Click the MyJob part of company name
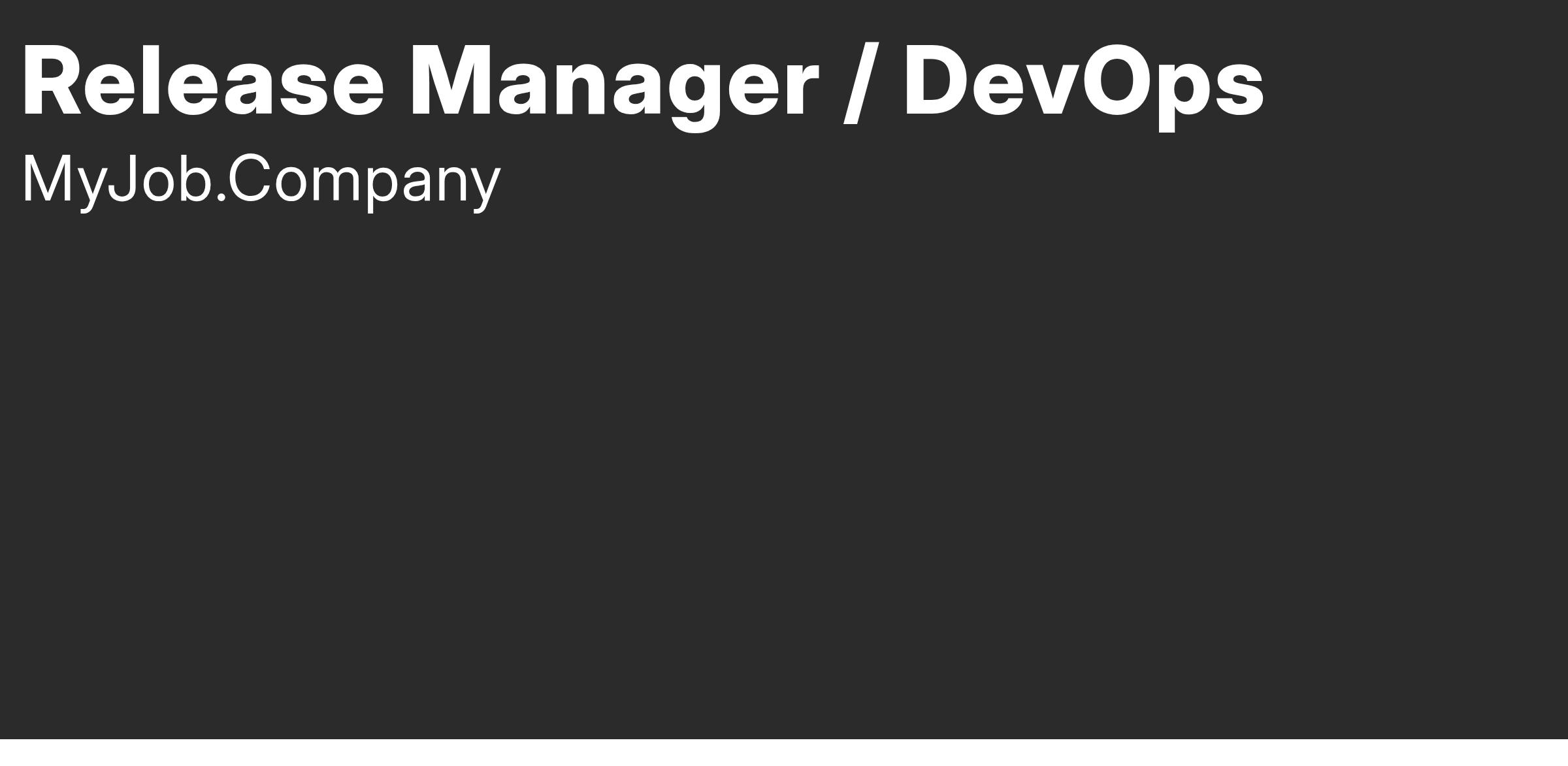The image size is (1568, 766). pyautogui.click(x=117, y=182)
